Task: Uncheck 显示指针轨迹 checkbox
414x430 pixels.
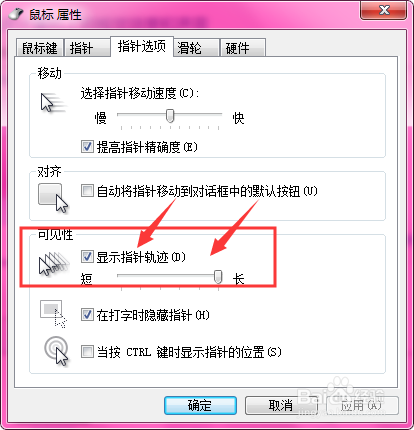Action: point(87,257)
